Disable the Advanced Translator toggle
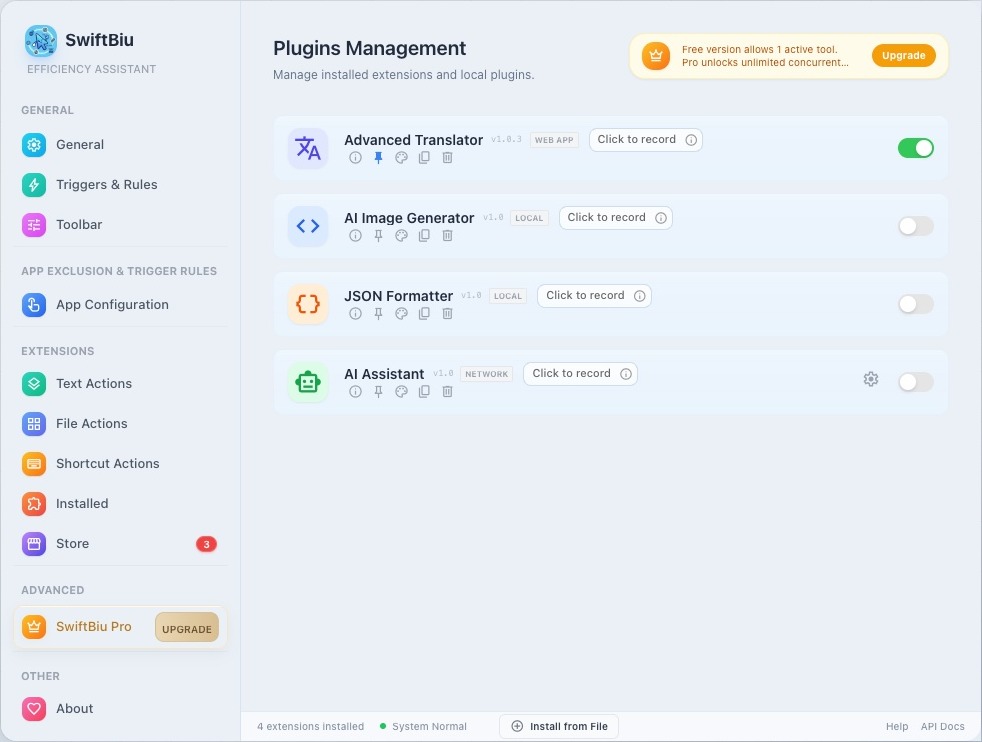 [x=916, y=148]
